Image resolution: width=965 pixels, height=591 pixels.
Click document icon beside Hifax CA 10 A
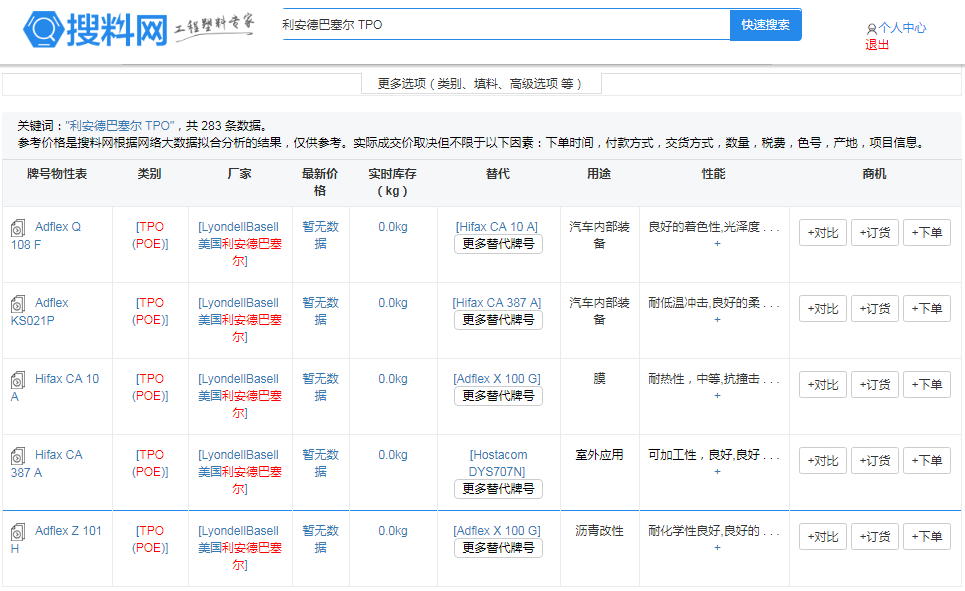[18, 380]
